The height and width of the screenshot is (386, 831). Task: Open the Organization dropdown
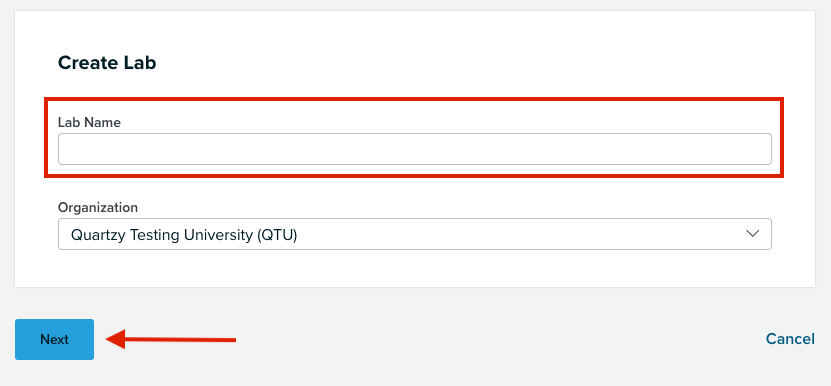[x=414, y=234]
